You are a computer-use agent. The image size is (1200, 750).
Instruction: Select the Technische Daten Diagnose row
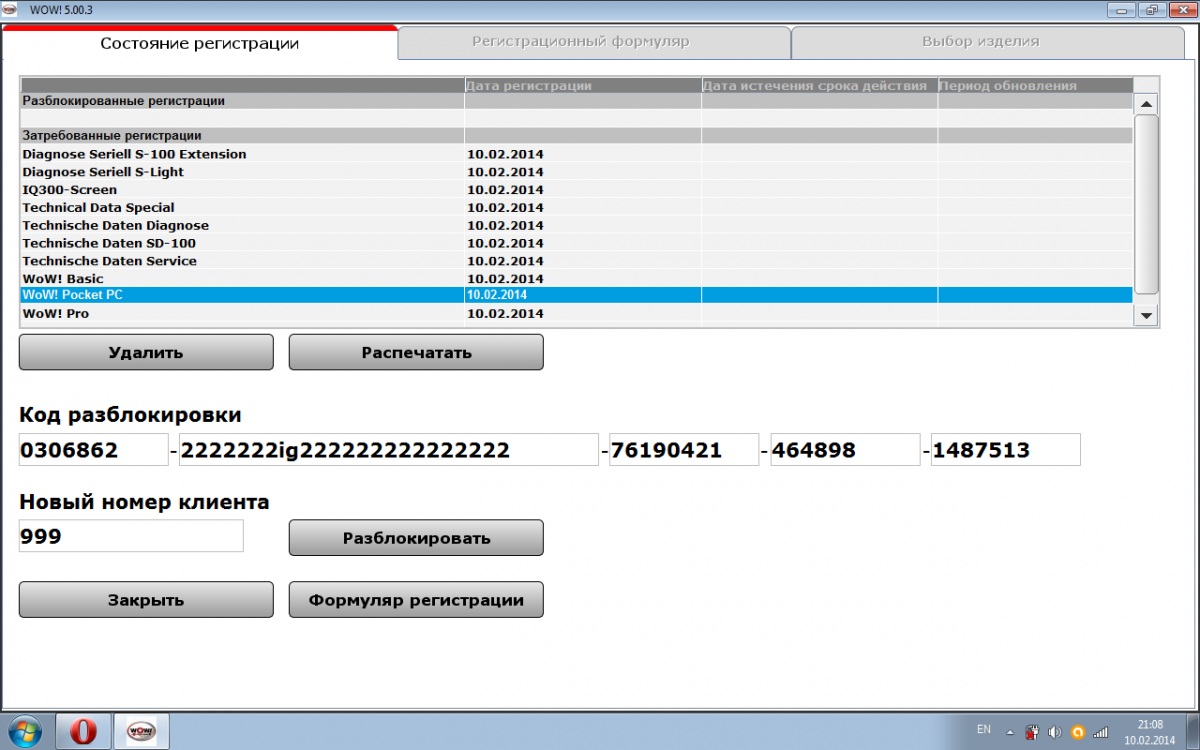pyautogui.click(x=577, y=225)
